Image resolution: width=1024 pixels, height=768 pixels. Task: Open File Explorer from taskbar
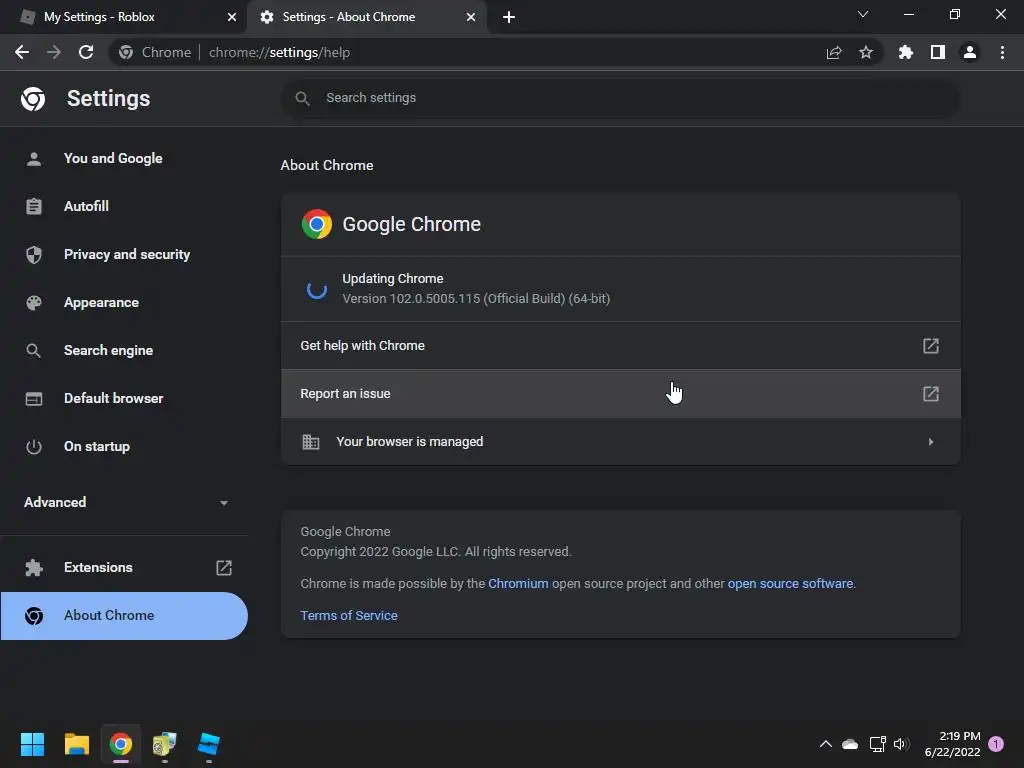(x=76, y=744)
